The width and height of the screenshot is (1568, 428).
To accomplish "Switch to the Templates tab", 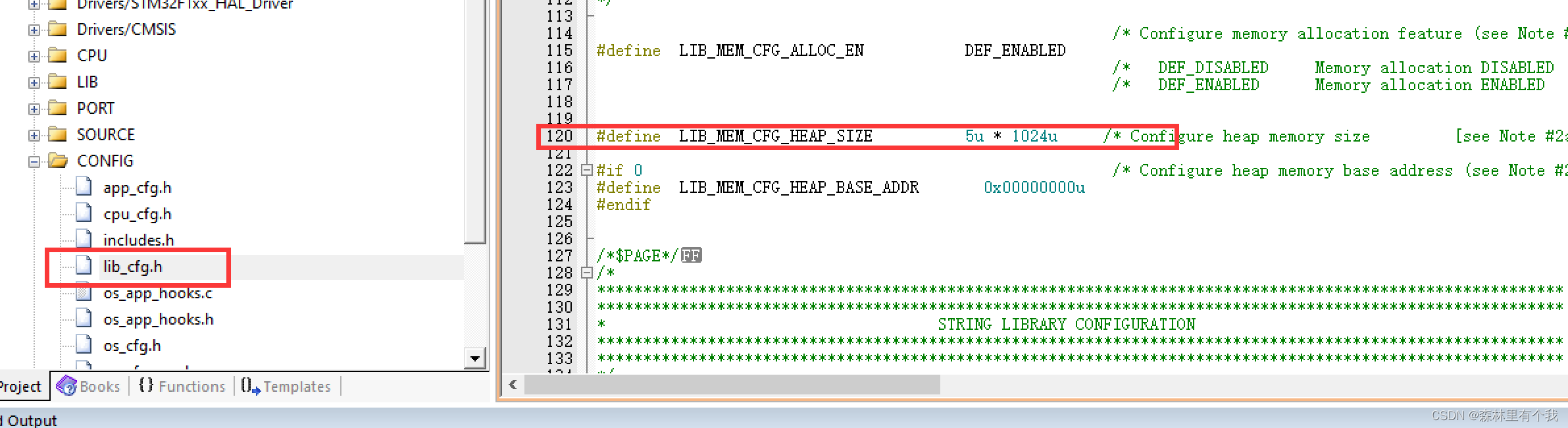I will point(286,387).
